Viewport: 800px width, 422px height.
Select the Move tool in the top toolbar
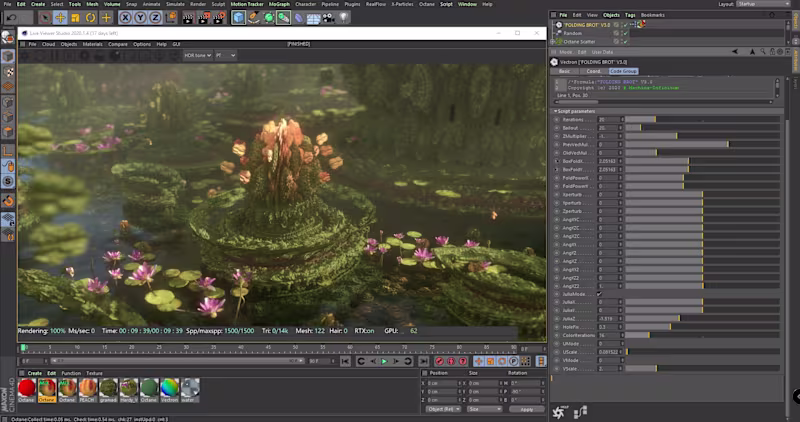point(60,17)
